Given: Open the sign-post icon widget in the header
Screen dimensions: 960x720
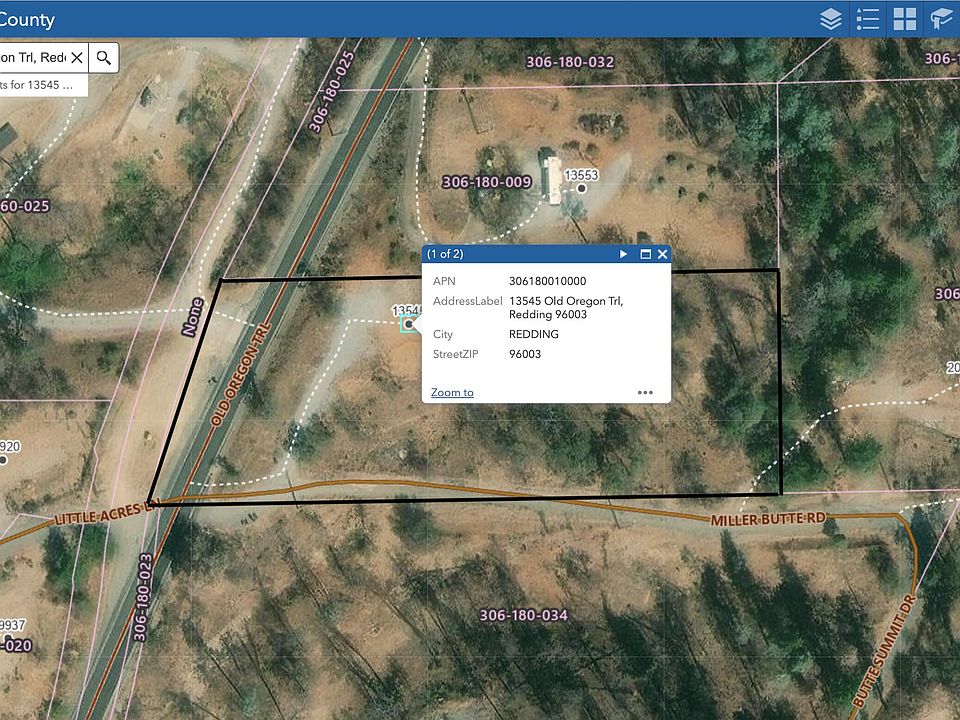Looking at the screenshot, I should (x=941, y=19).
